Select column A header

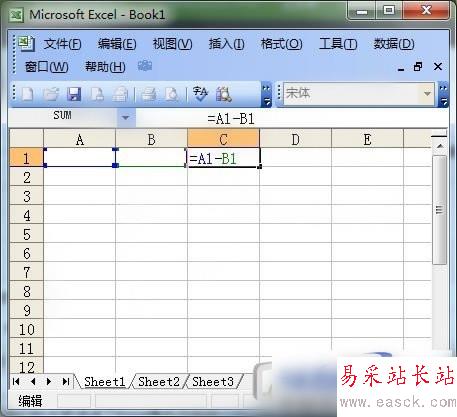(x=79, y=139)
